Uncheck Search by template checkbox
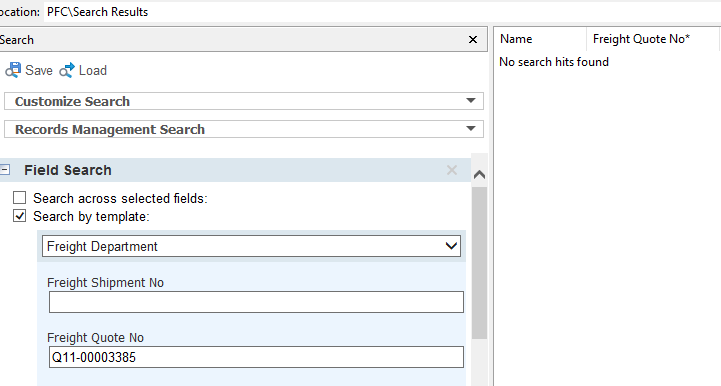 (19, 216)
